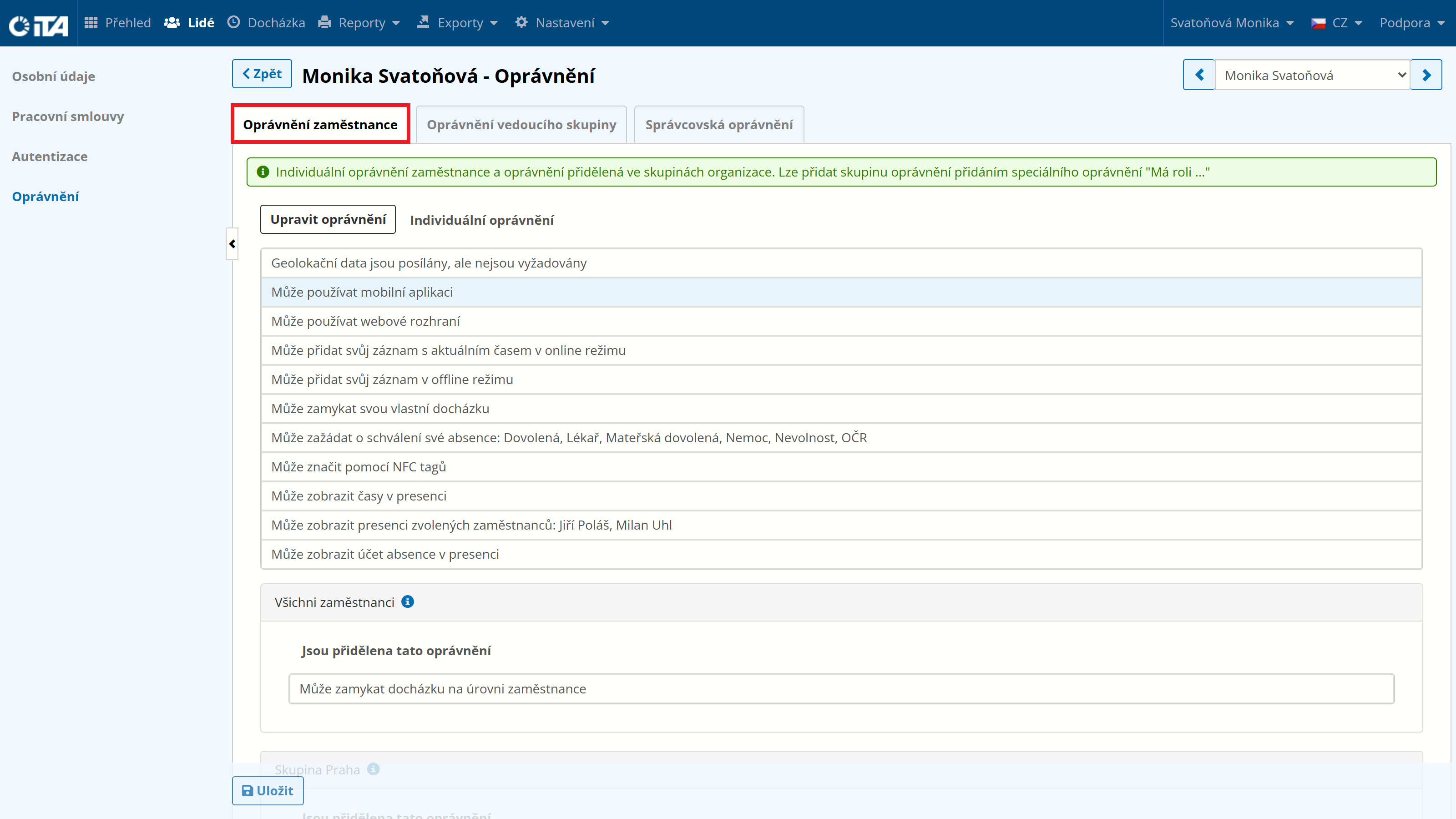Screen dimensions: 1456x819
Task: Open Oprávnění in the sidebar
Action: coord(45,197)
